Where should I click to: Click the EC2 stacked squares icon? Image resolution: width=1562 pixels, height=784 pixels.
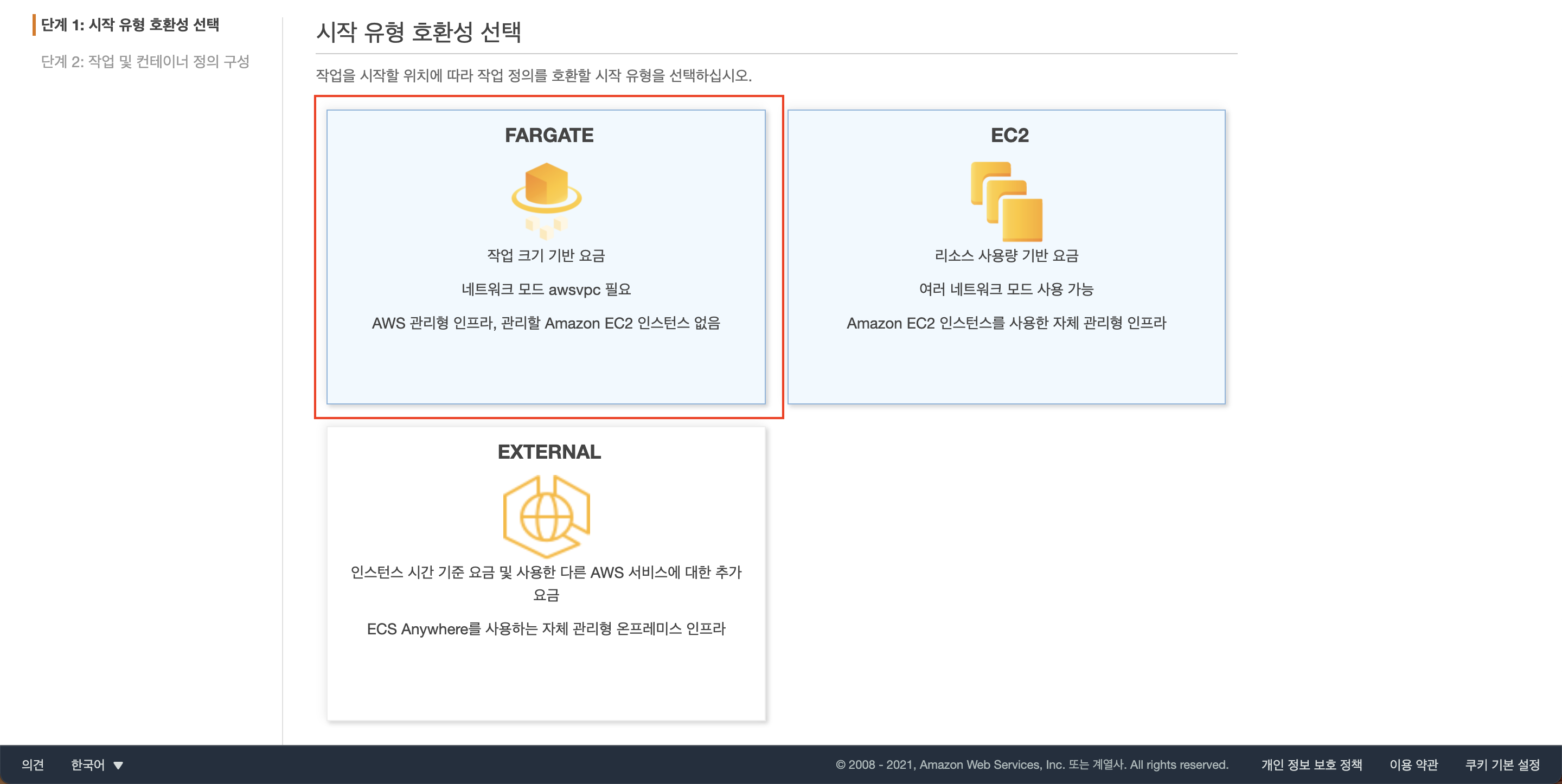click(x=1006, y=201)
